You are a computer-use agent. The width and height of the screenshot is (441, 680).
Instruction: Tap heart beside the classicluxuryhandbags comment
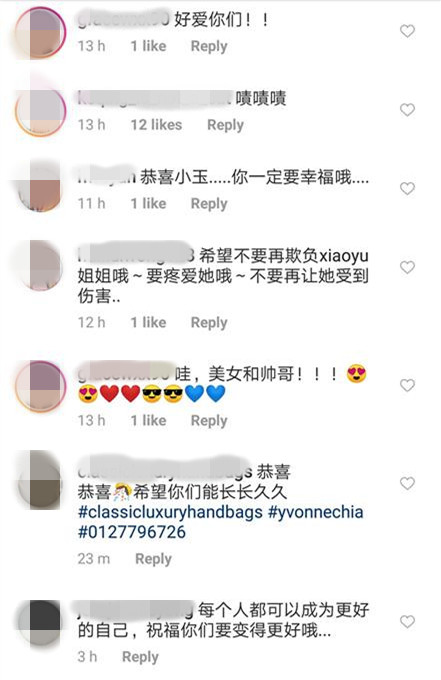coord(407,483)
